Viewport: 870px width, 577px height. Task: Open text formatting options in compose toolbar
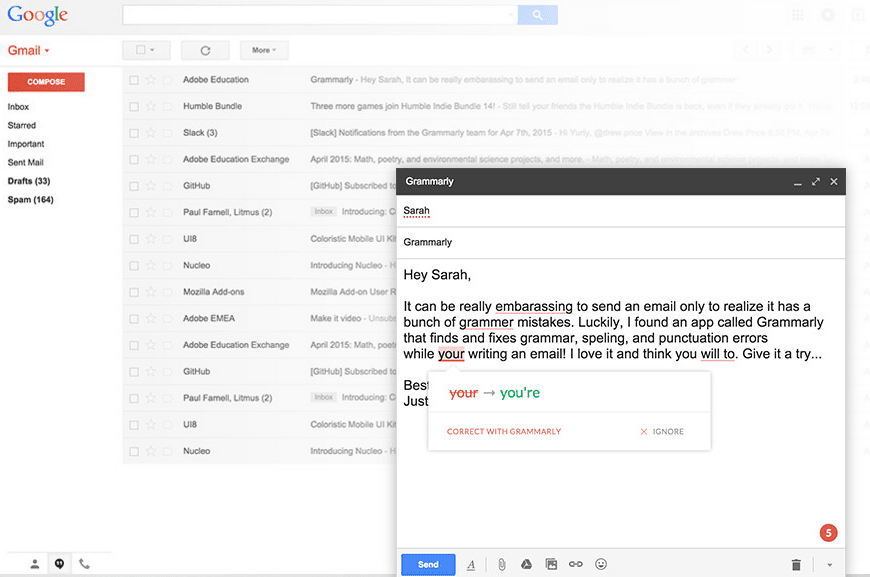[471, 565]
